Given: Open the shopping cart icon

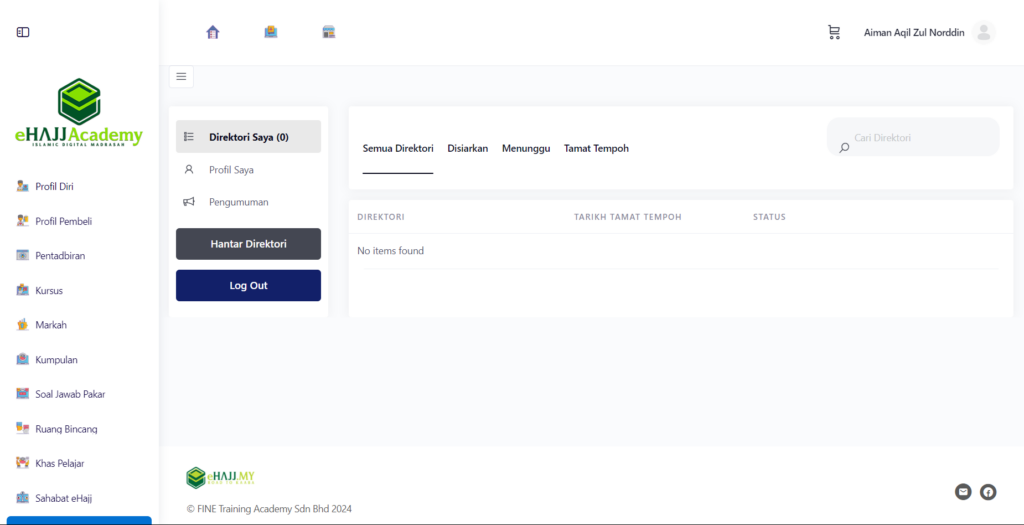Looking at the screenshot, I should coord(834,32).
